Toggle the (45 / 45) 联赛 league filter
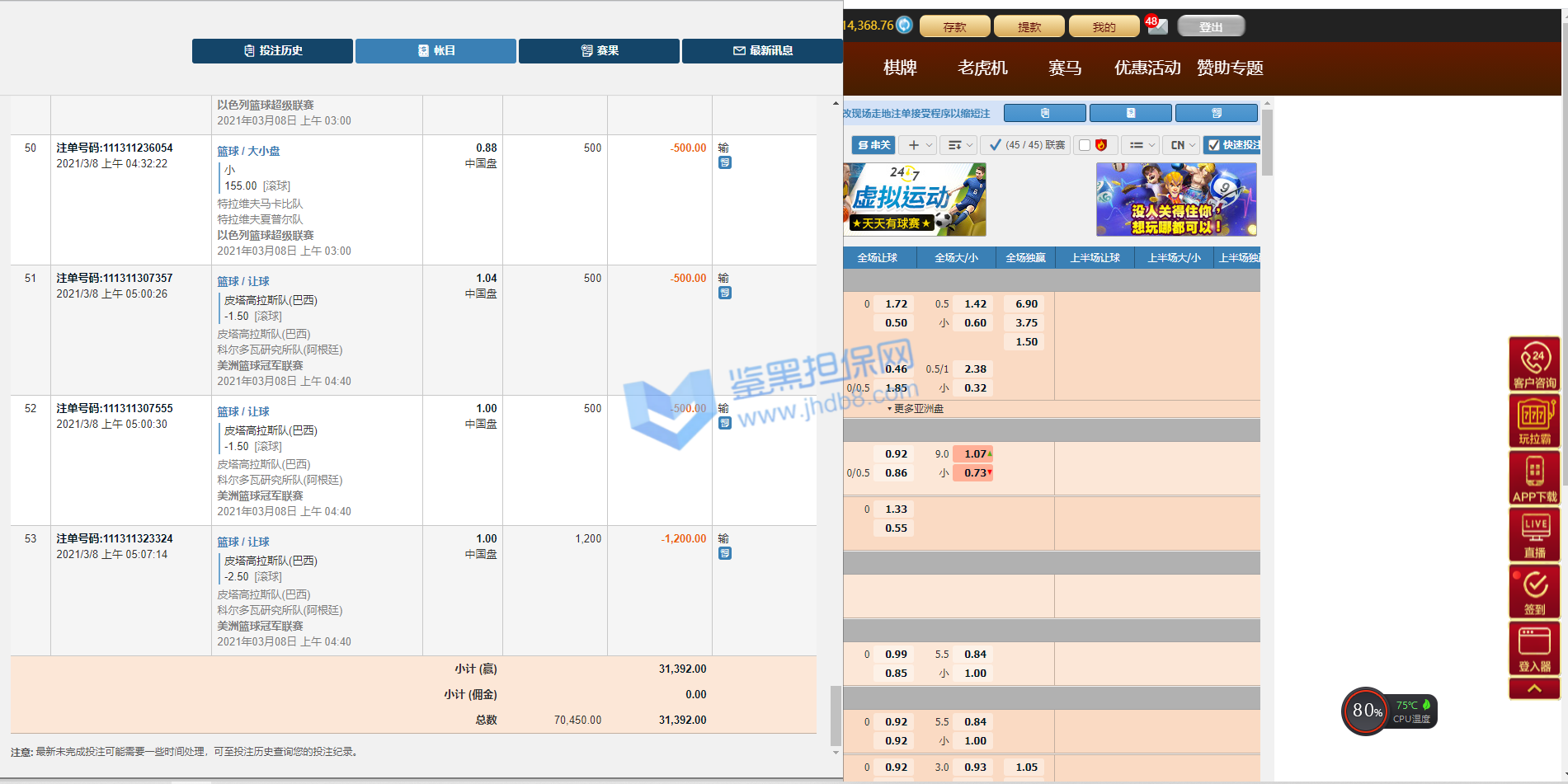 tap(1026, 145)
